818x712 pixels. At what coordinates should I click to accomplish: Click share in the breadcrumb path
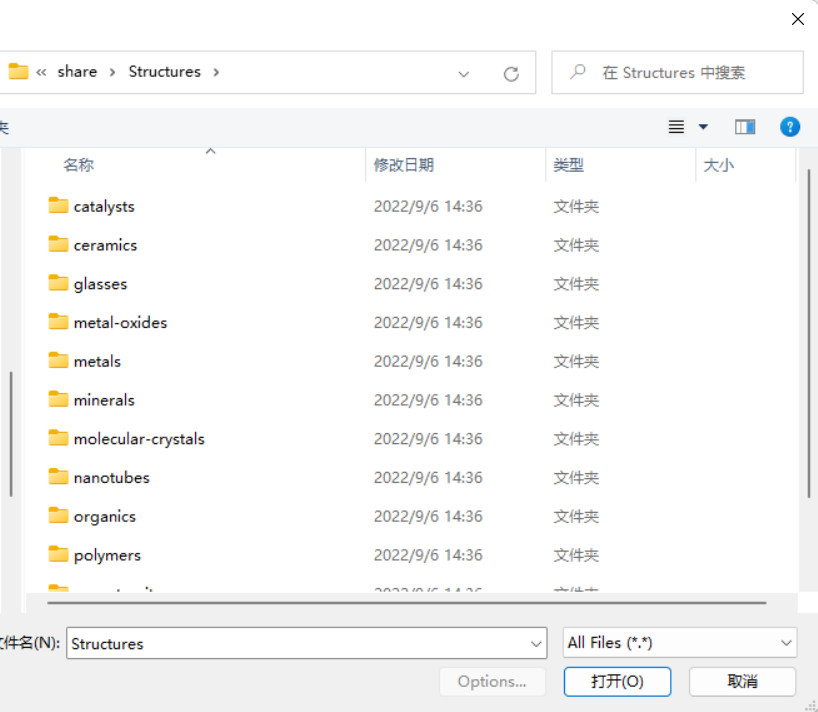click(x=77, y=71)
